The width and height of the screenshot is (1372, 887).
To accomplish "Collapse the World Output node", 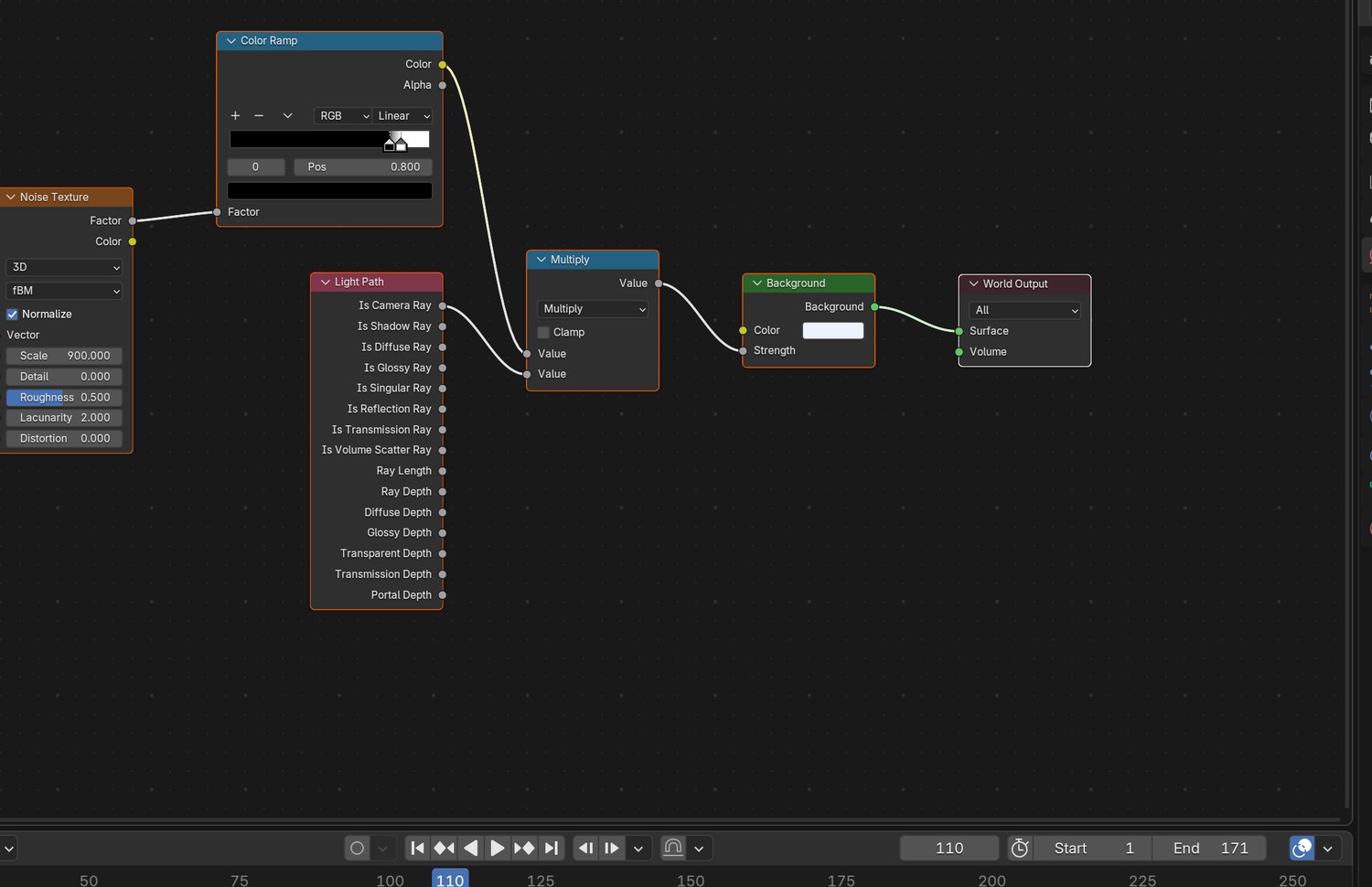I will (x=974, y=283).
